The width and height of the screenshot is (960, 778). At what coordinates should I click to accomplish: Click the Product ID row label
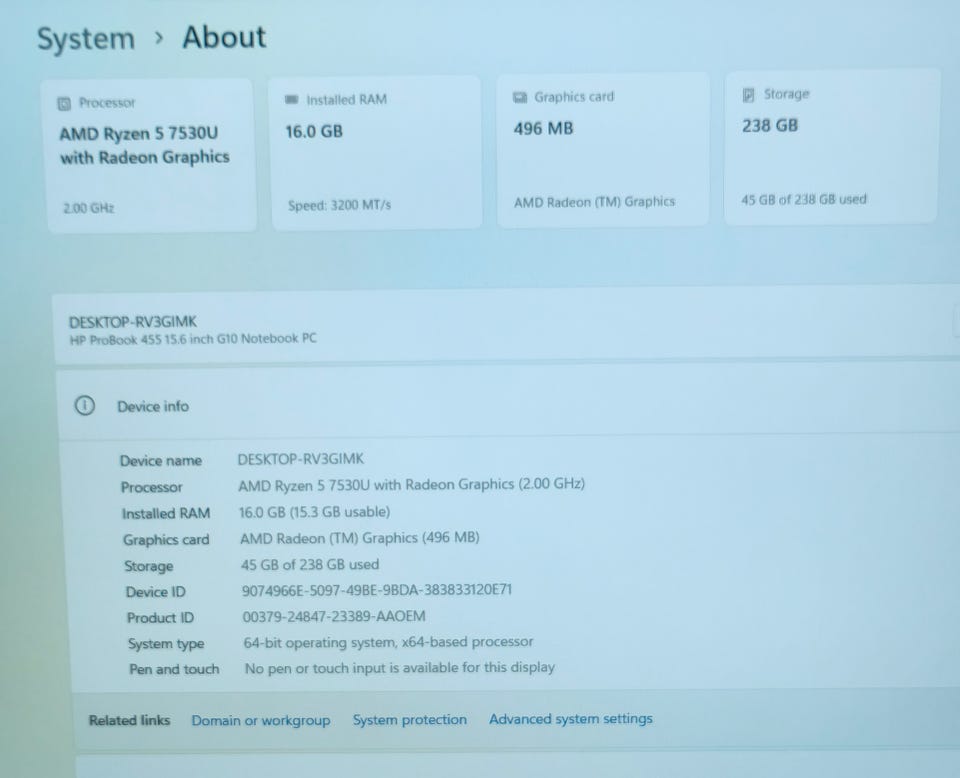160,618
